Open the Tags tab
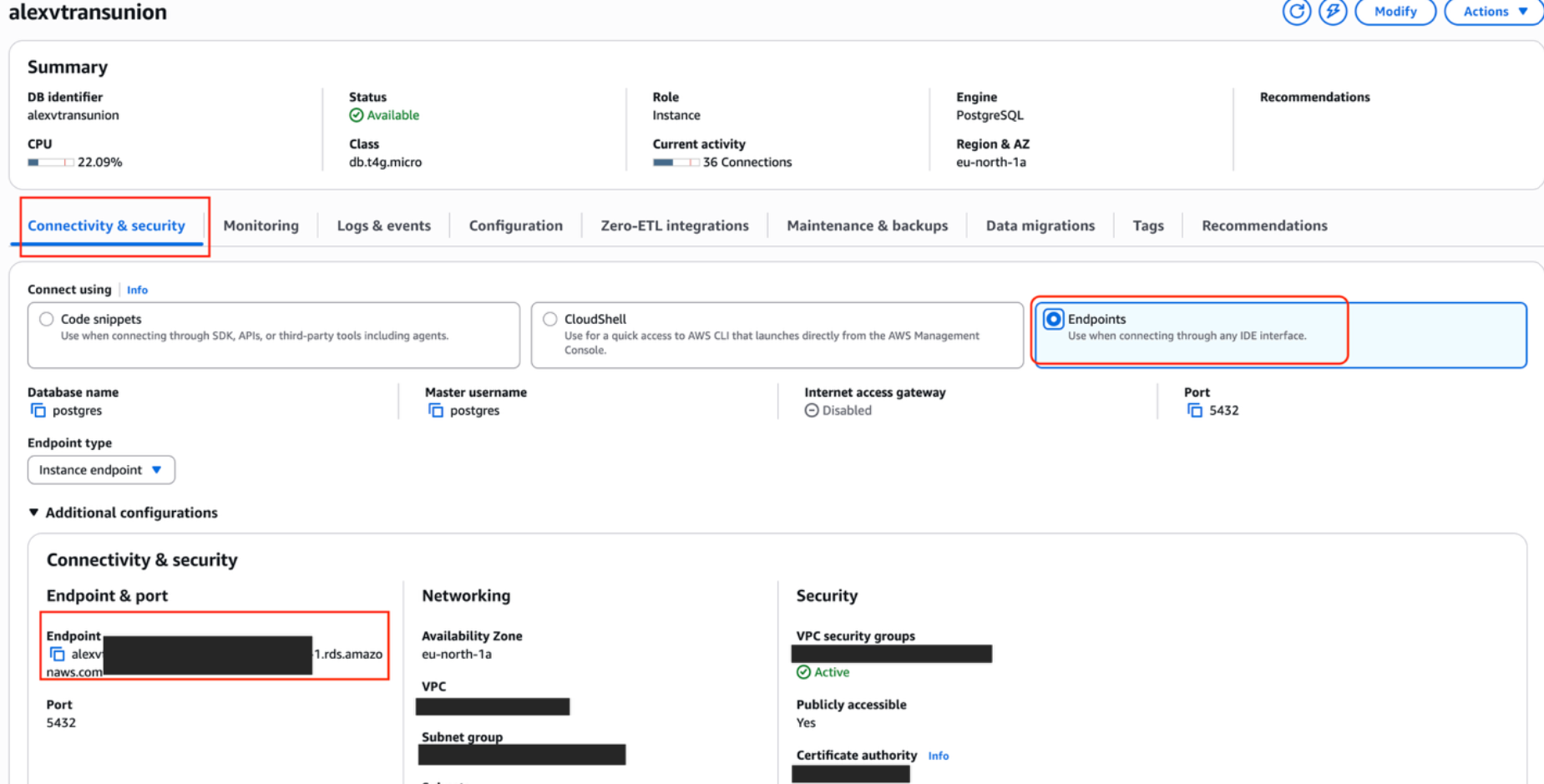This screenshot has height=784, width=1544. pyautogui.click(x=1147, y=225)
